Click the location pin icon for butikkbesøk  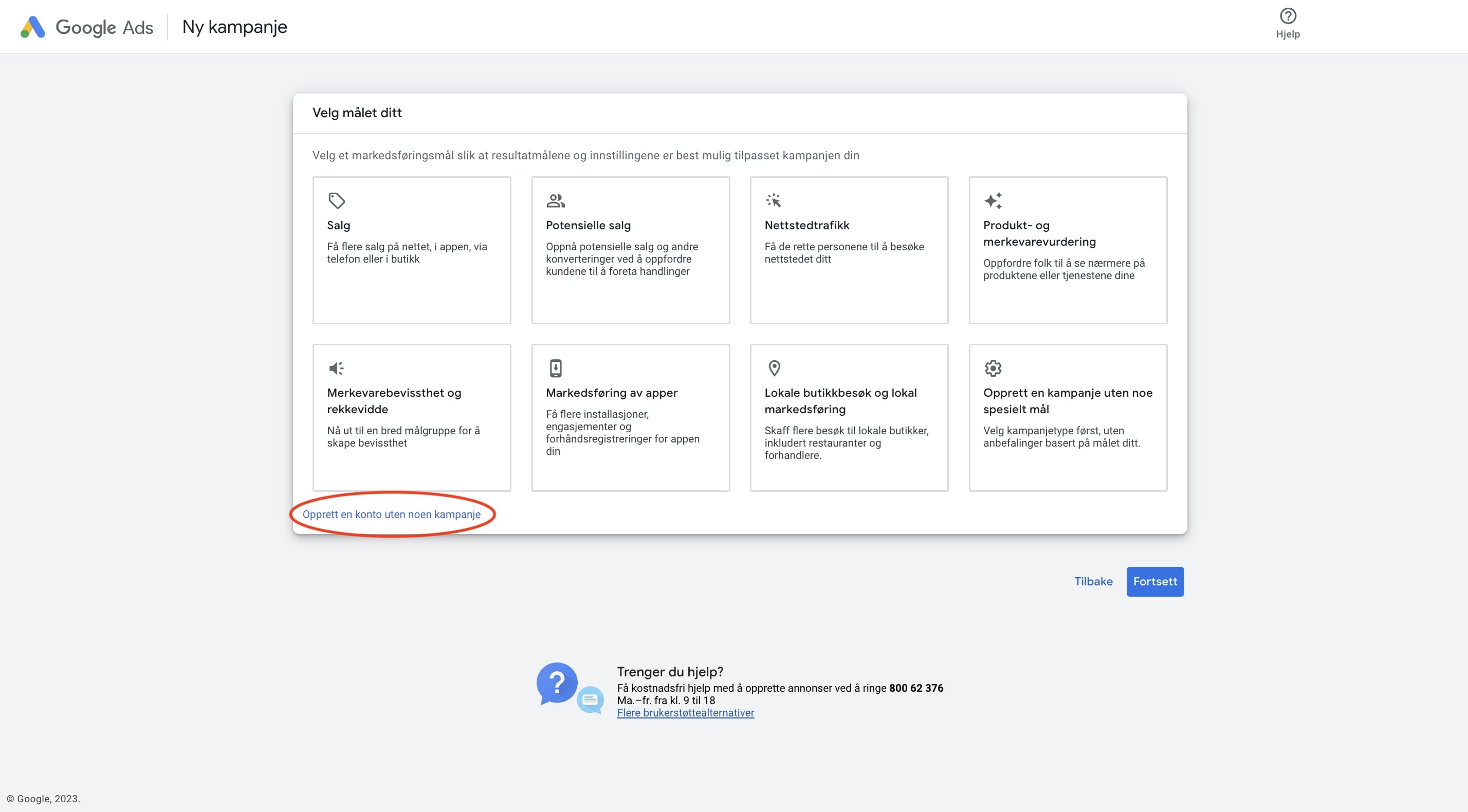tap(774, 368)
